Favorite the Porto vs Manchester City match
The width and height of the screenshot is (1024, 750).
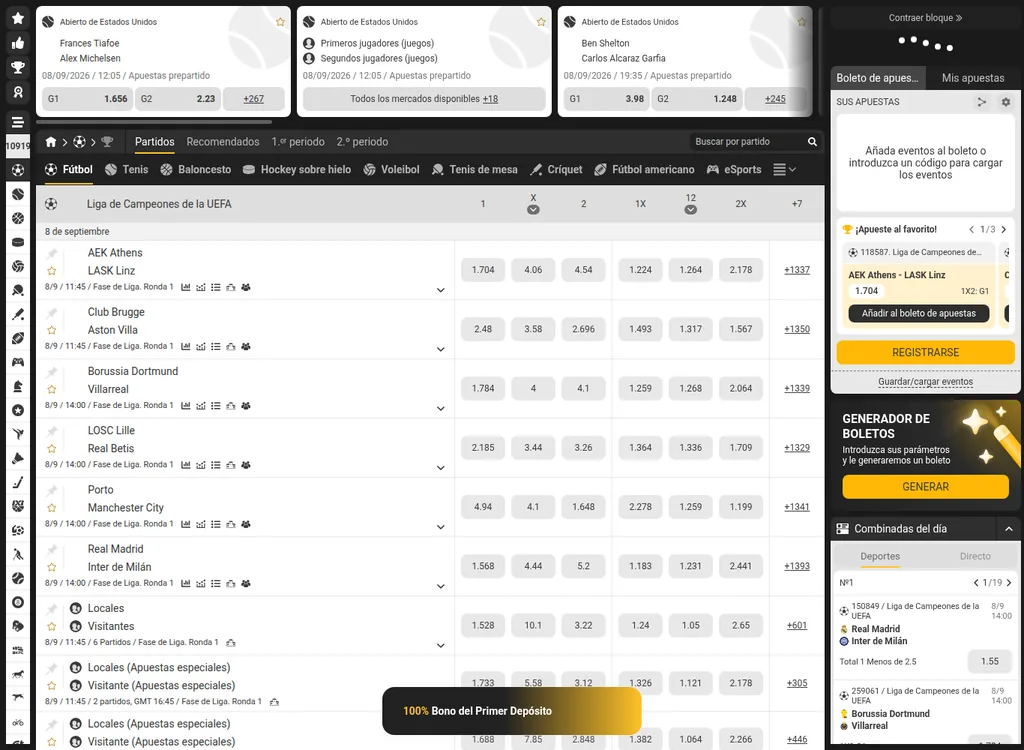pos(52,508)
